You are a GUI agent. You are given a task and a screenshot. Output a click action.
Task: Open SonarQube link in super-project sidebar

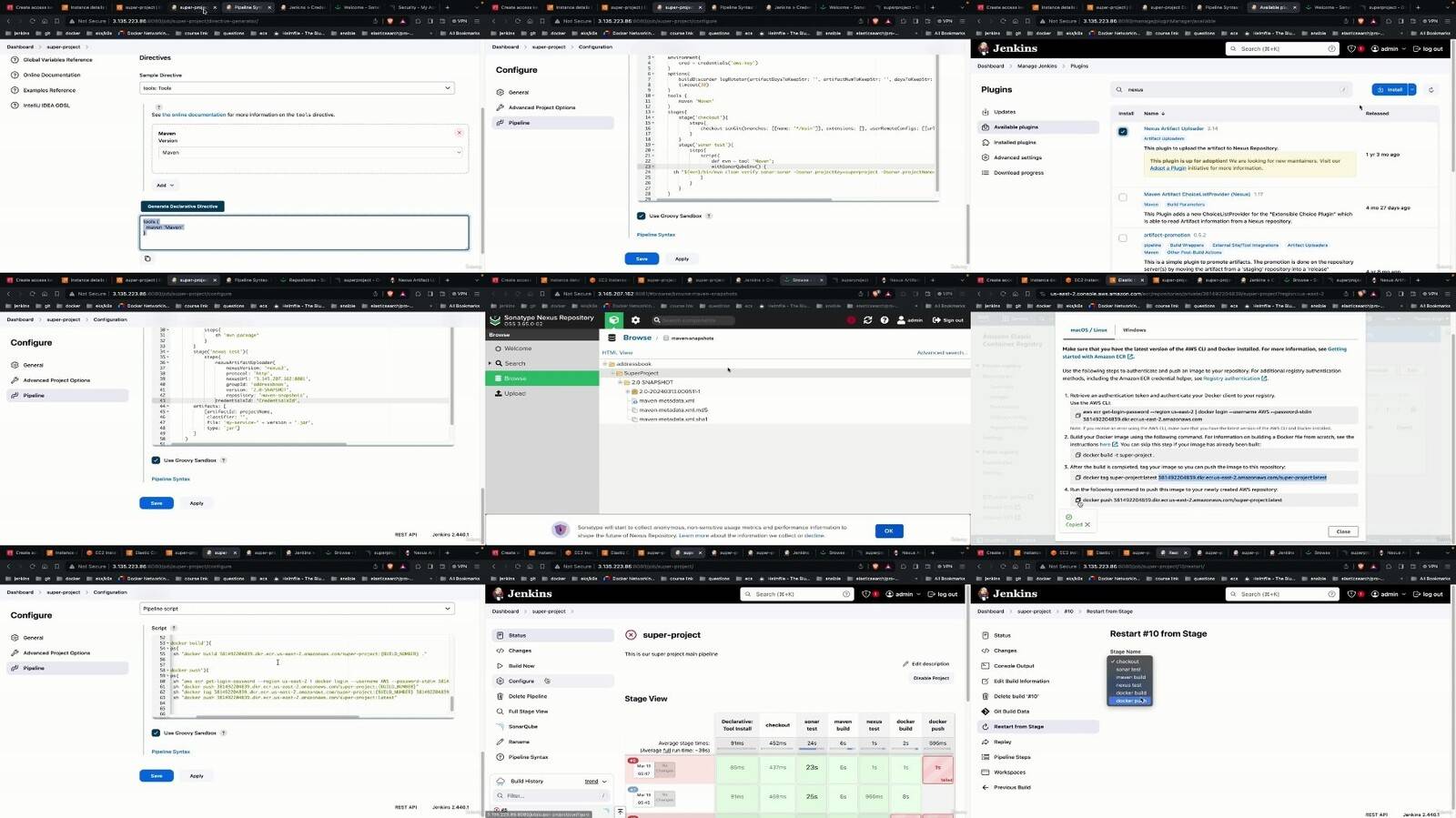coord(522,727)
